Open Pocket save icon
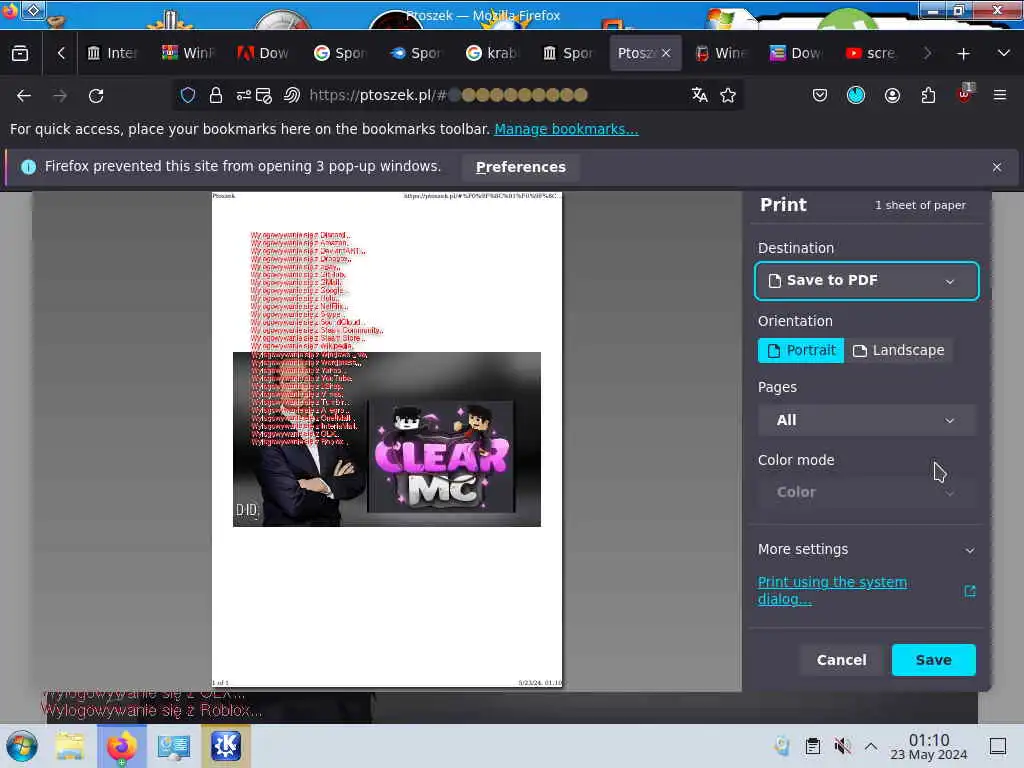The image size is (1024, 768). [820, 95]
